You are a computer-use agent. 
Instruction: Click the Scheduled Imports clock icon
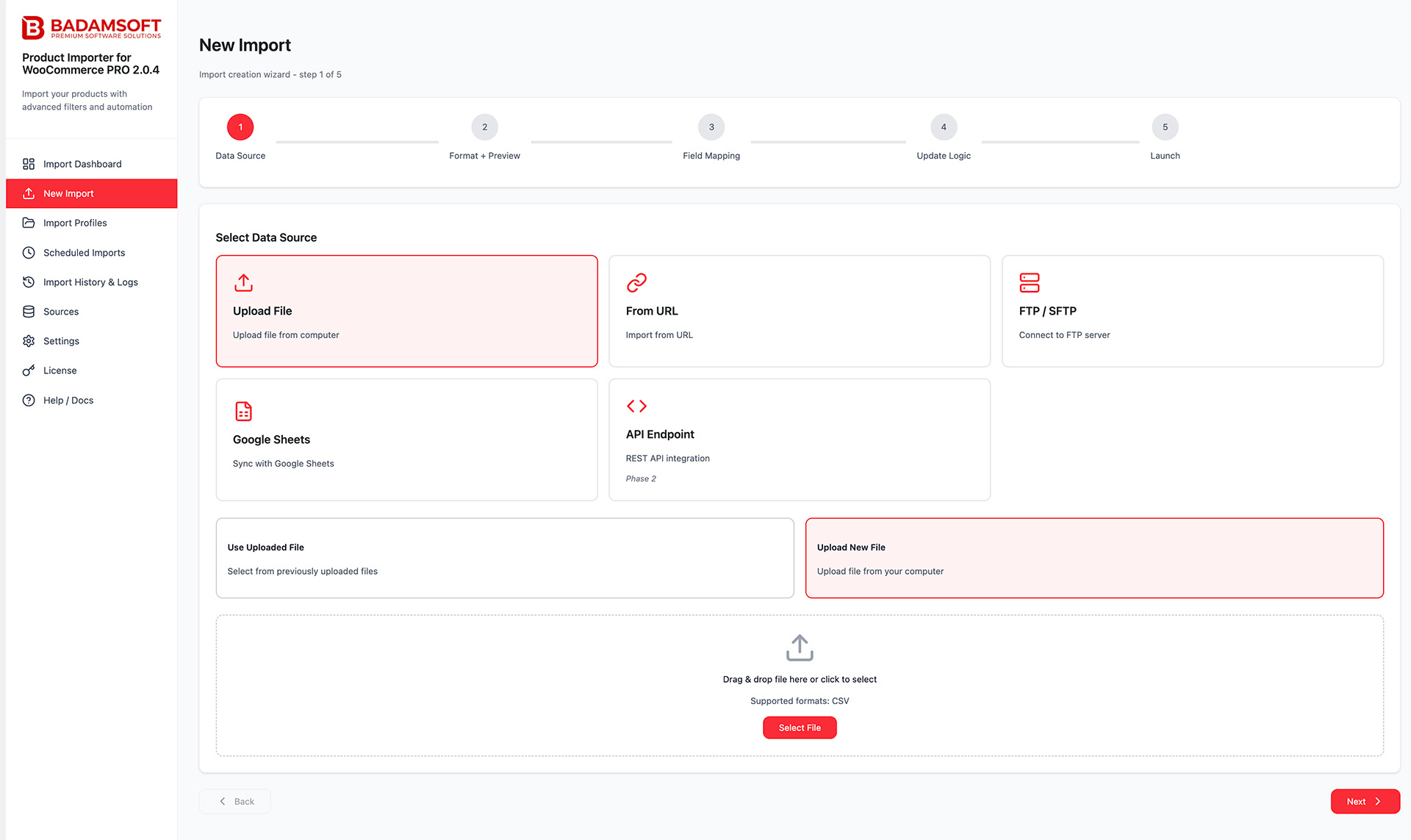click(x=29, y=253)
